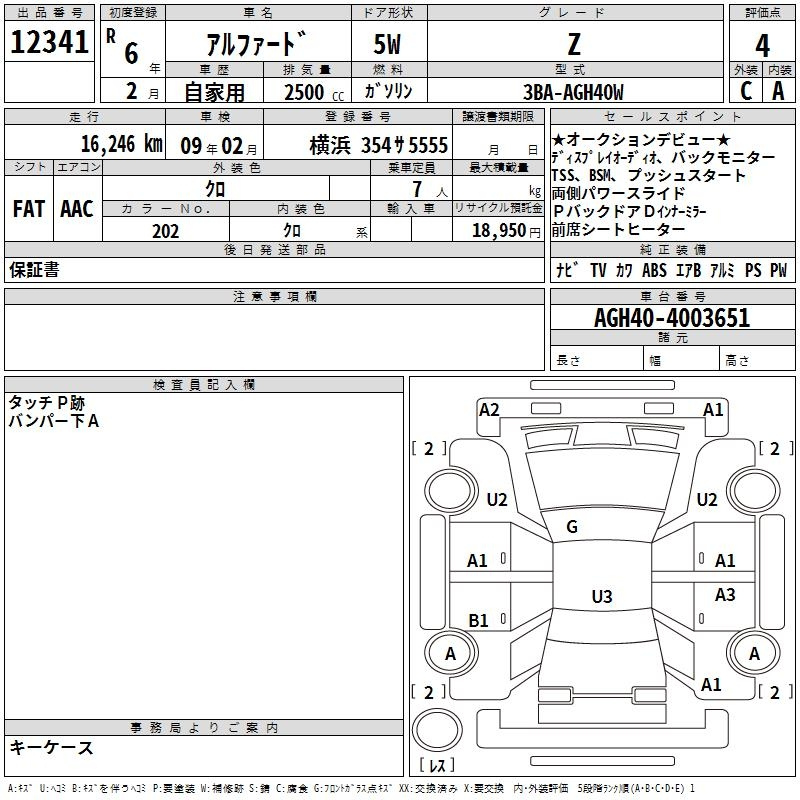Viewport: 800px width, 800px height.
Task: Click the アルミ equipment label
Action: pyautogui.click(x=722, y=270)
